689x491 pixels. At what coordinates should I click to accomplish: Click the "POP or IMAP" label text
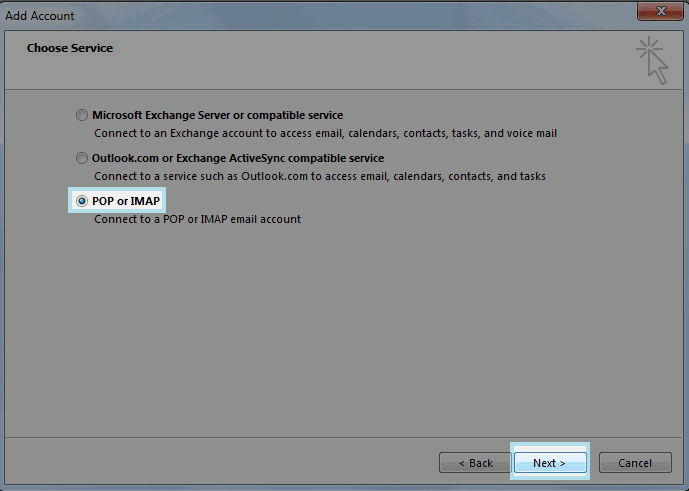coord(125,201)
